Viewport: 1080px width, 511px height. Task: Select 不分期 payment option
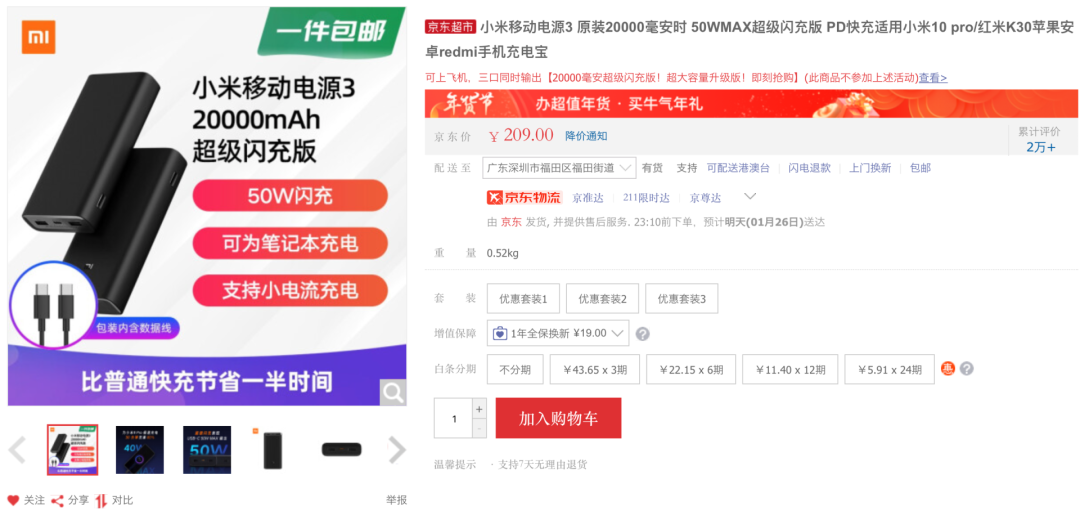pos(515,369)
